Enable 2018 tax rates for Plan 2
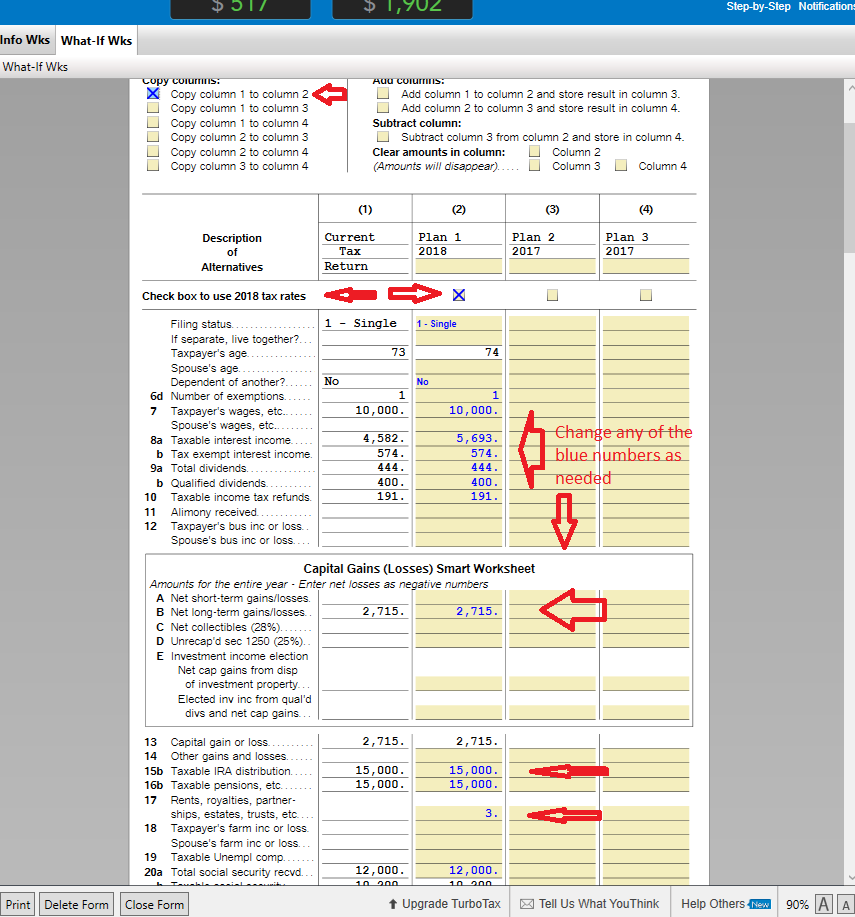The image size is (855, 917). (553, 295)
